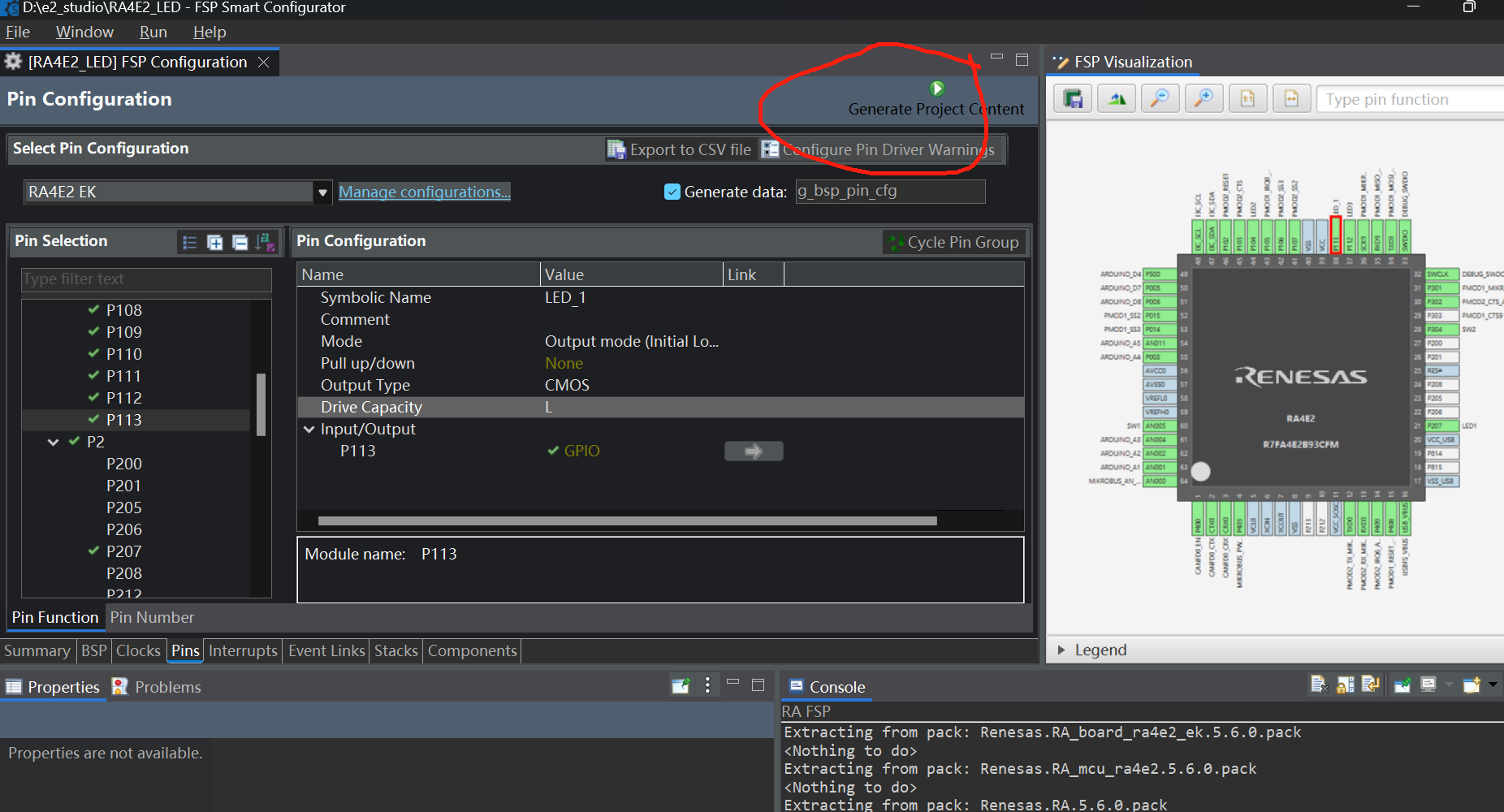Viewport: 1504px width, 812px height.
Task: Click Export to CSV file button
Action: click(x=680, y=150)
